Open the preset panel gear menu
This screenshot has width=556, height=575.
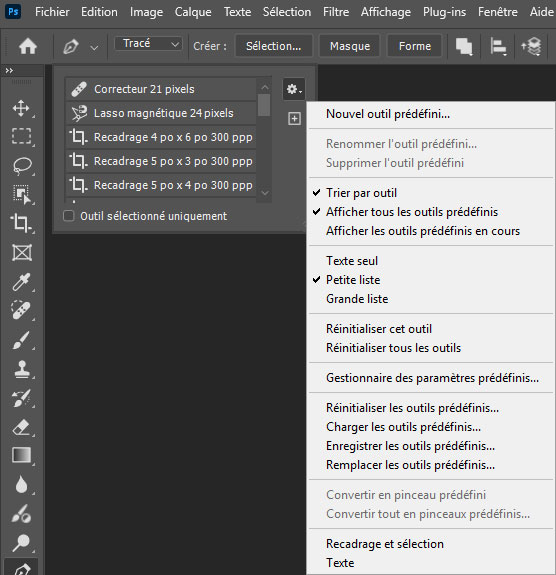tap(294, 89)
